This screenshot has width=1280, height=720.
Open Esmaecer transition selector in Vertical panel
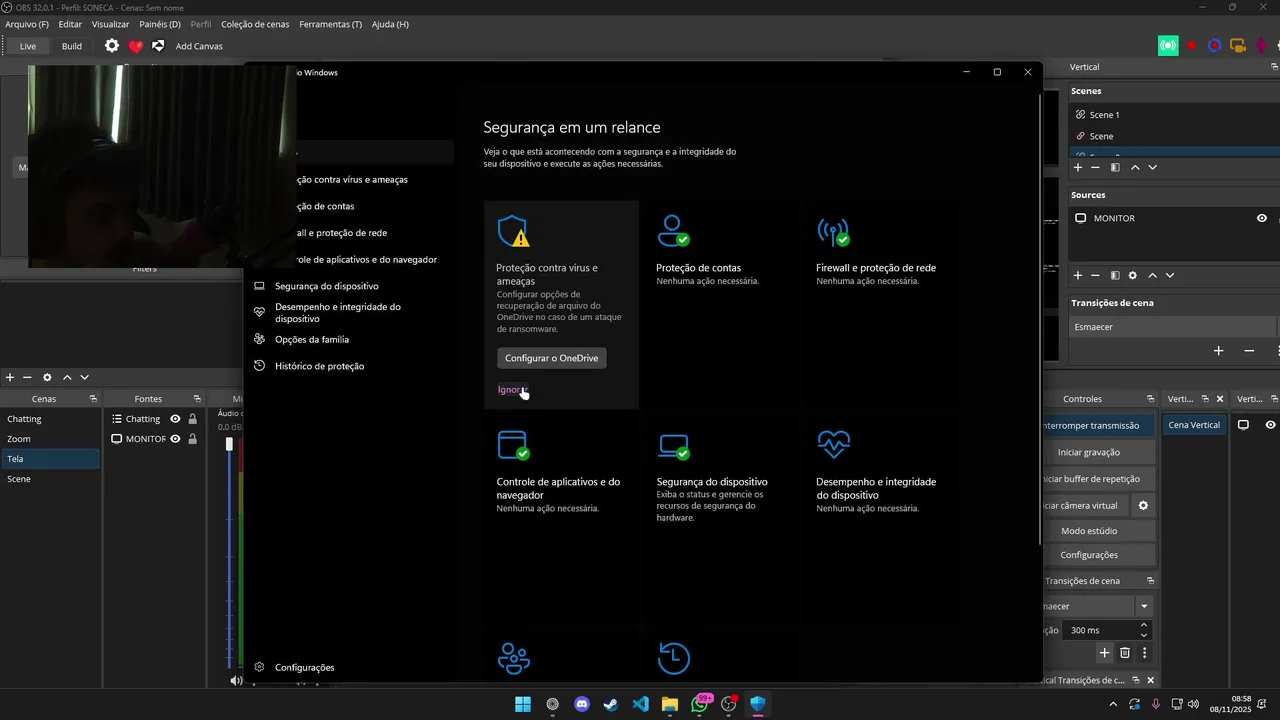pyautogui.click(x=1171, y=327)
